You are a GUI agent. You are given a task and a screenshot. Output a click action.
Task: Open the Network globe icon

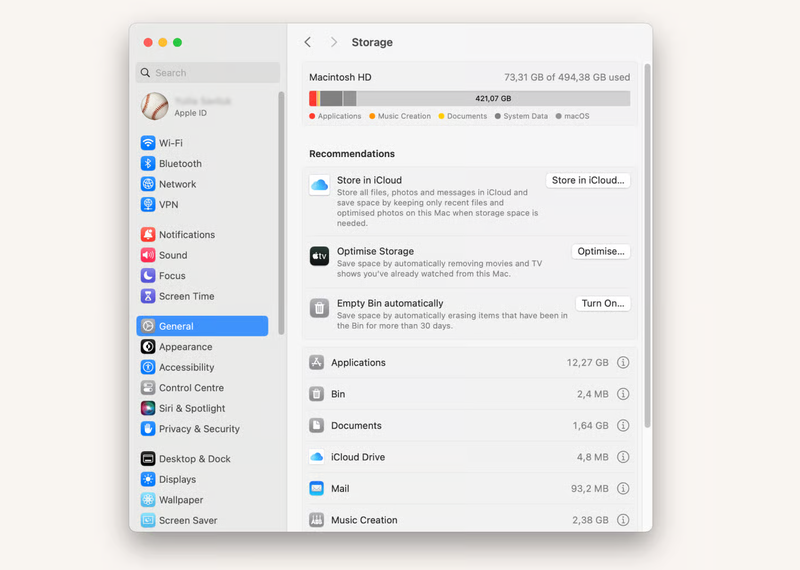pos(148,184)
